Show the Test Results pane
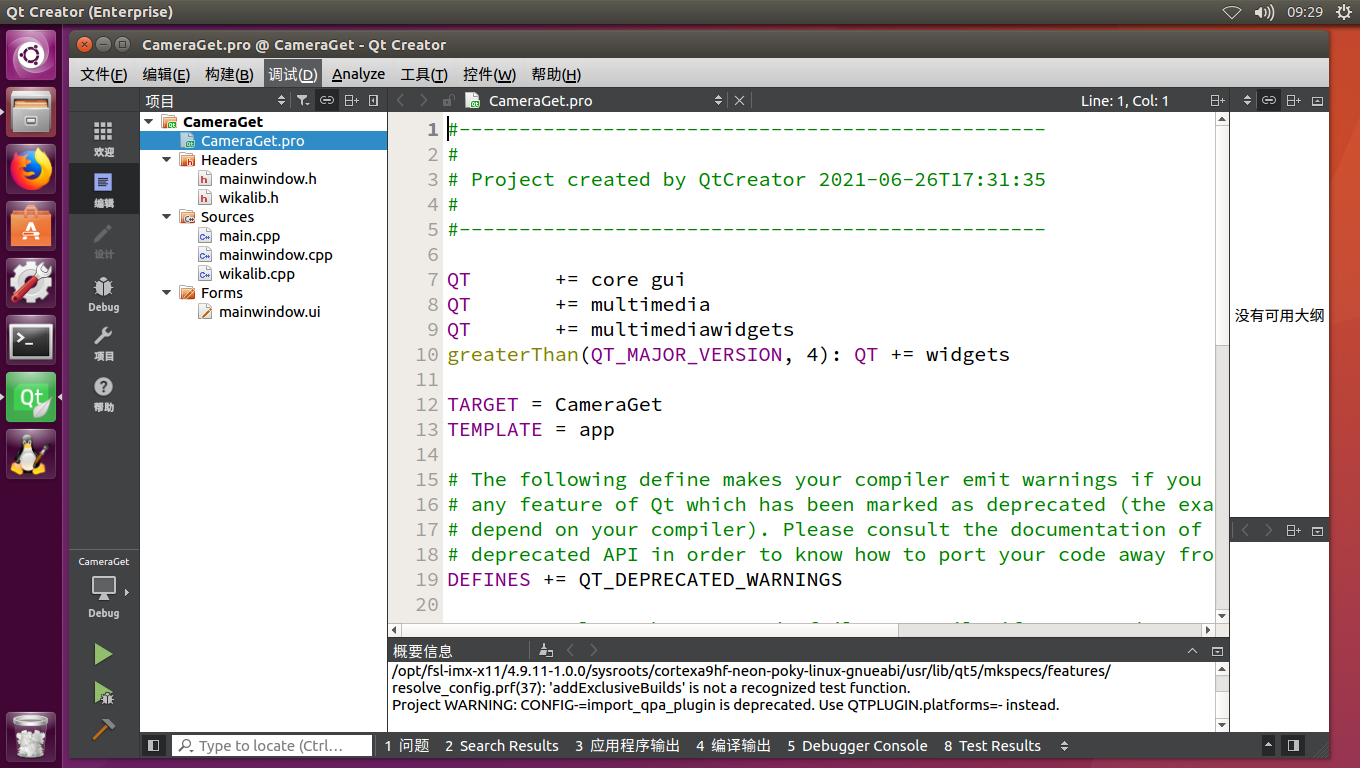Image resolution: width=1360 pixels, height=768 pixels. (992, 746)
